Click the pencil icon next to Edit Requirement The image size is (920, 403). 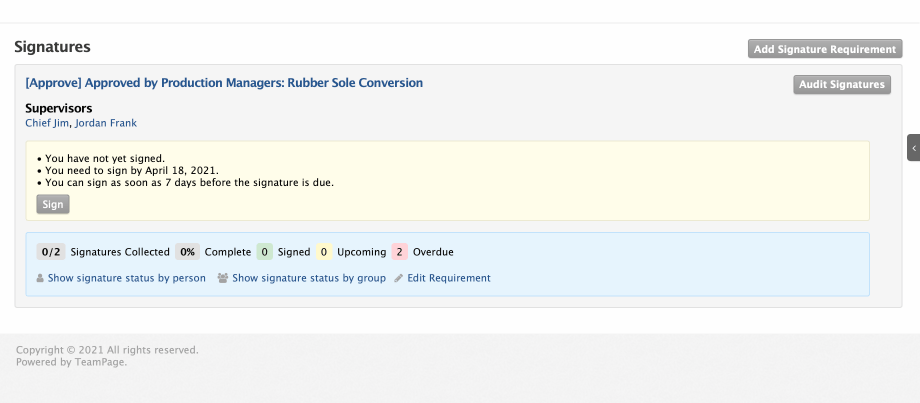pyautogui.click(x=399, y=278)
